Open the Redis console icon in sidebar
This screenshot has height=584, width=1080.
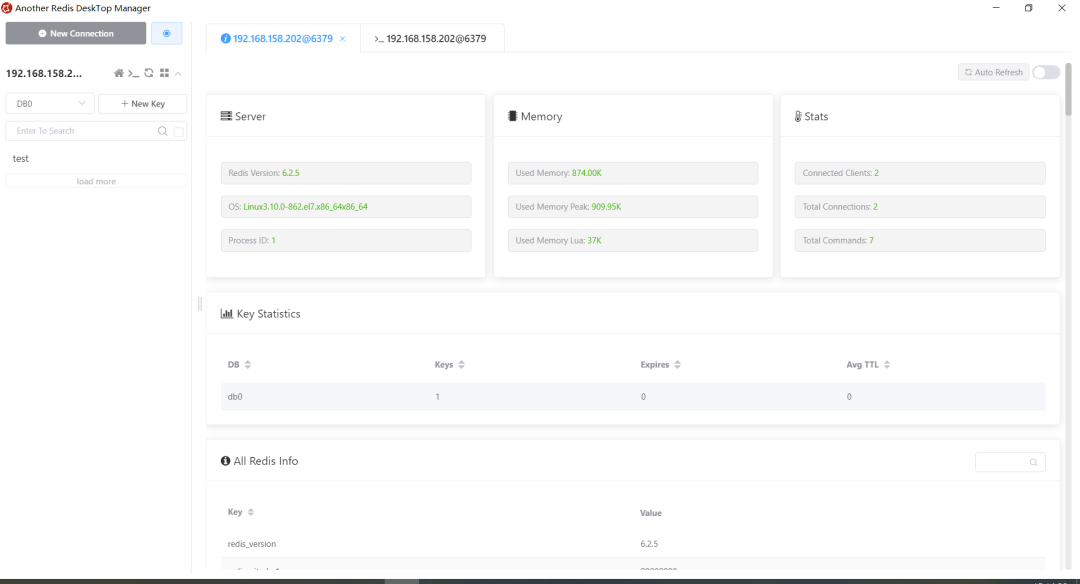tap(134, 73)
